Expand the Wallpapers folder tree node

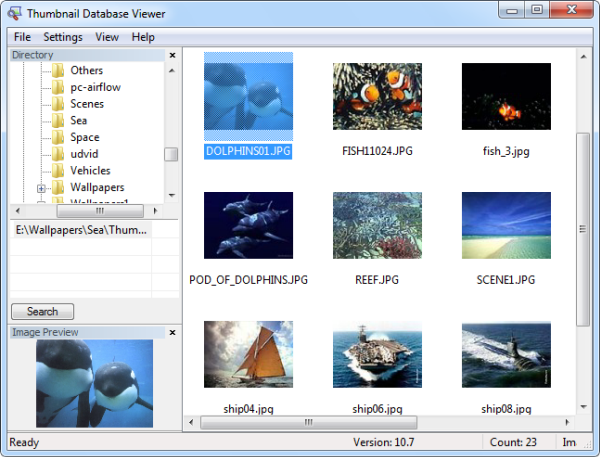tap(41, 188)
